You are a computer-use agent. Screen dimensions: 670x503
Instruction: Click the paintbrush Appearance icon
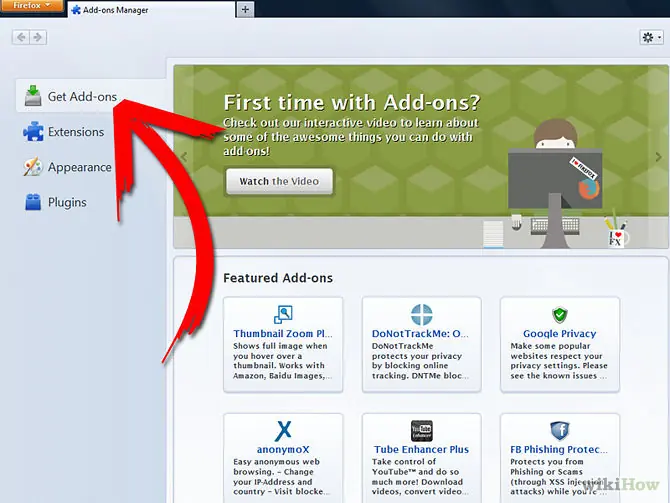(x=33, y=167)
